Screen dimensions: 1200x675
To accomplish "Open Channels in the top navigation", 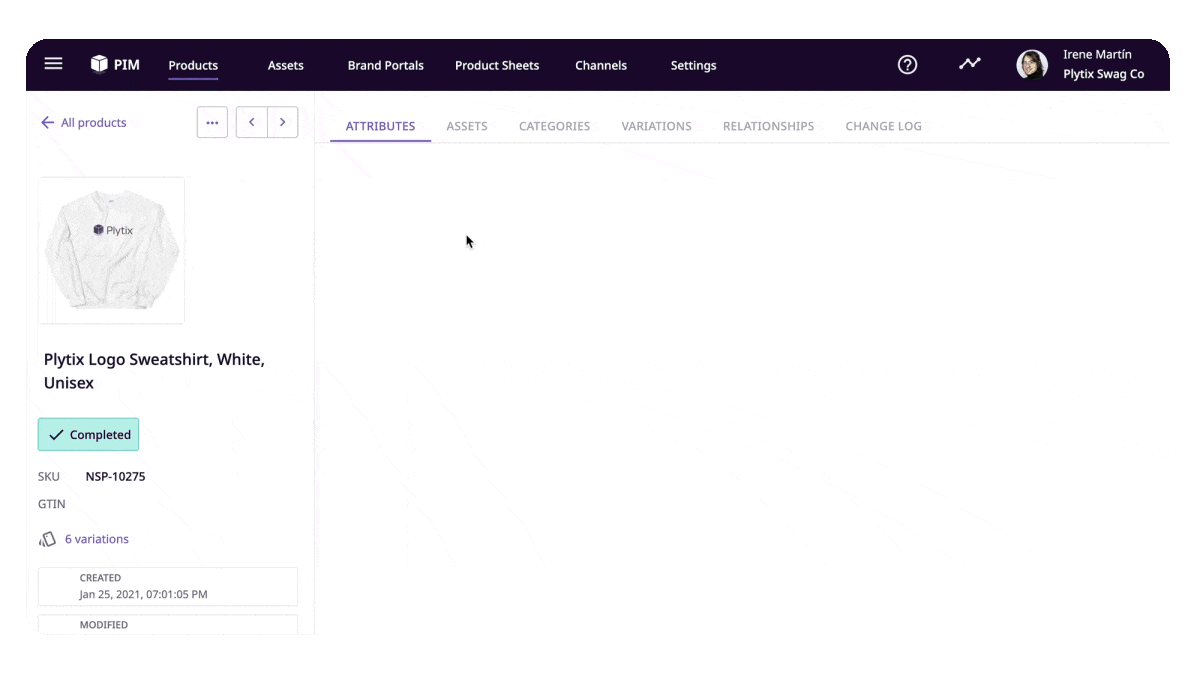I will click(x=601, y=65).
